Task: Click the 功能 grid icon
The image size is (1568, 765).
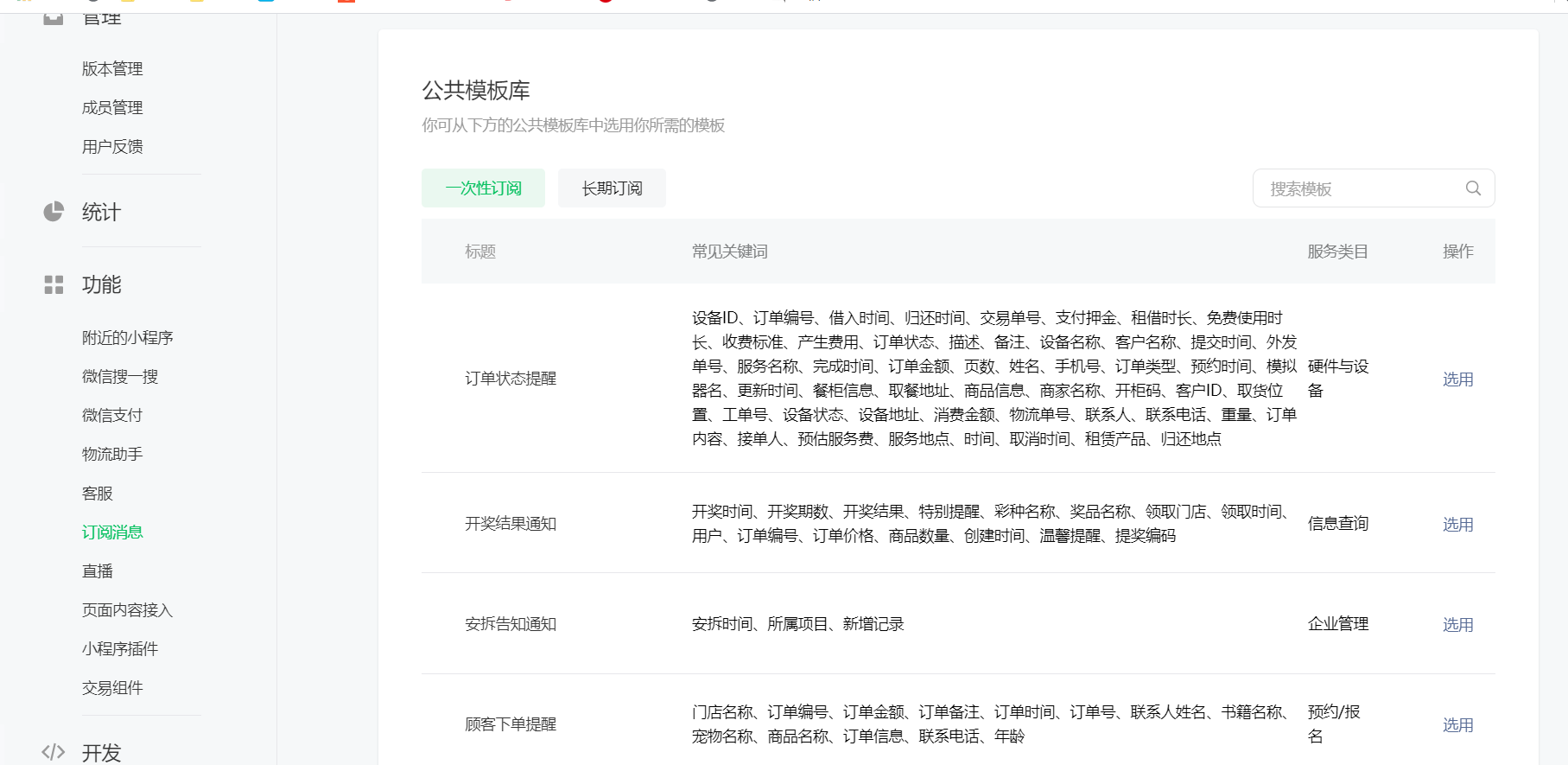Action: tap(54, 284)
